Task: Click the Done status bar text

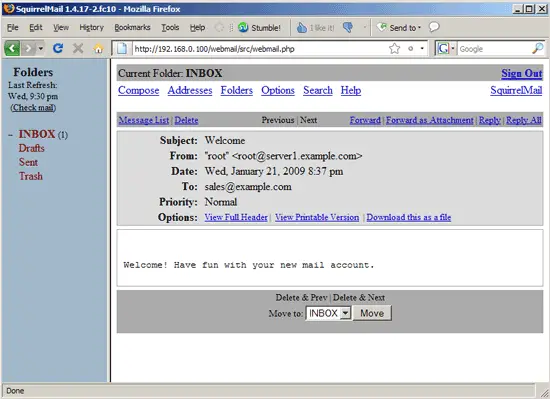Action: coord(15,391)
